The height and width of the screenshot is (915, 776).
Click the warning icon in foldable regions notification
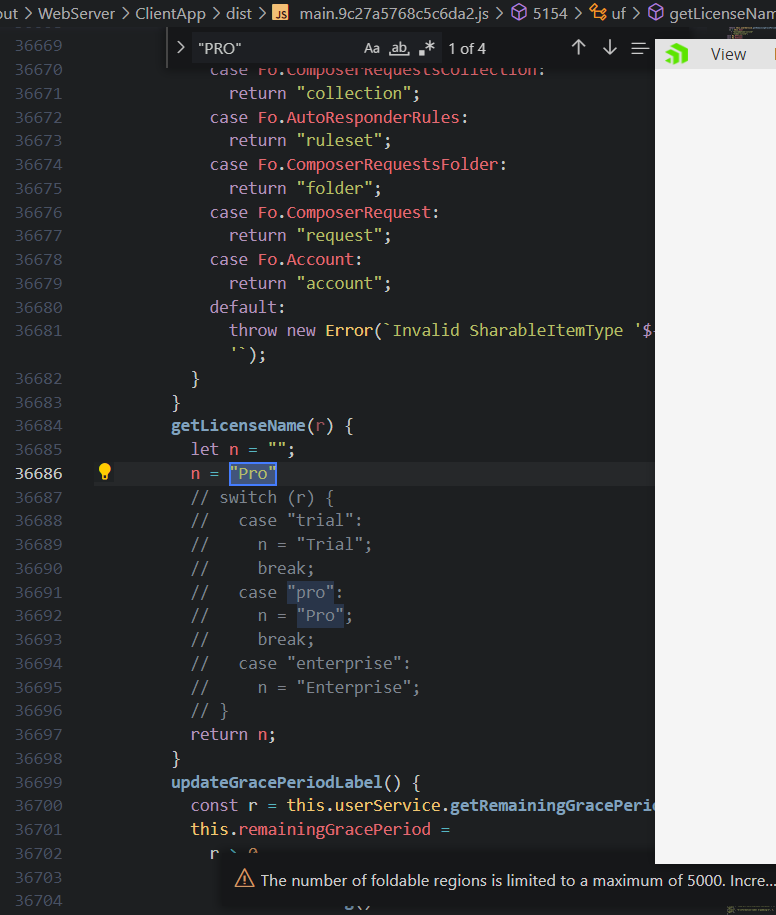click(x=244, y=878)
